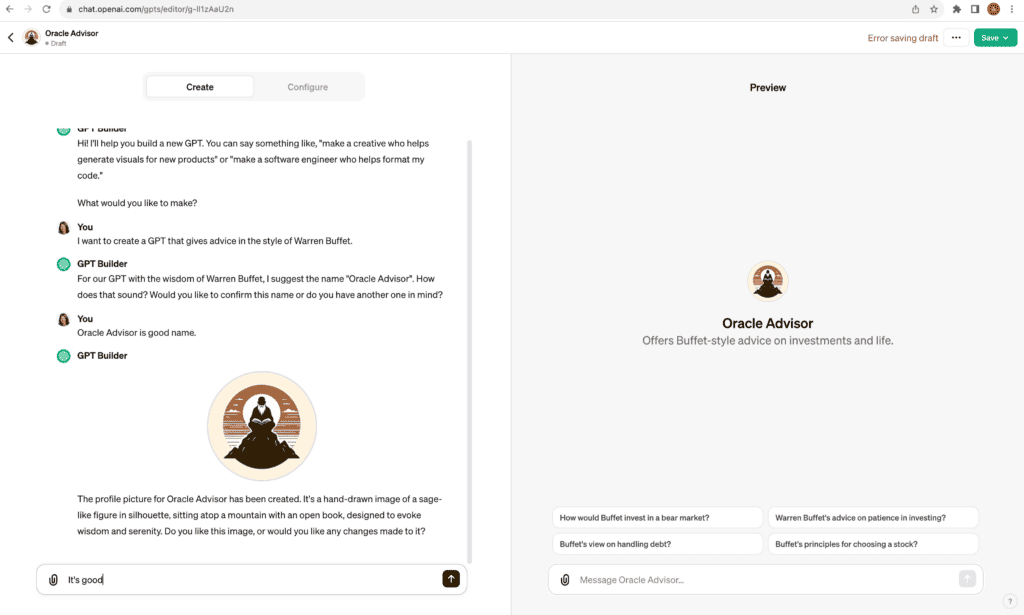This screenshot has height=615, width=1024.
Task: Reload the page
Action: coord(46,9)
